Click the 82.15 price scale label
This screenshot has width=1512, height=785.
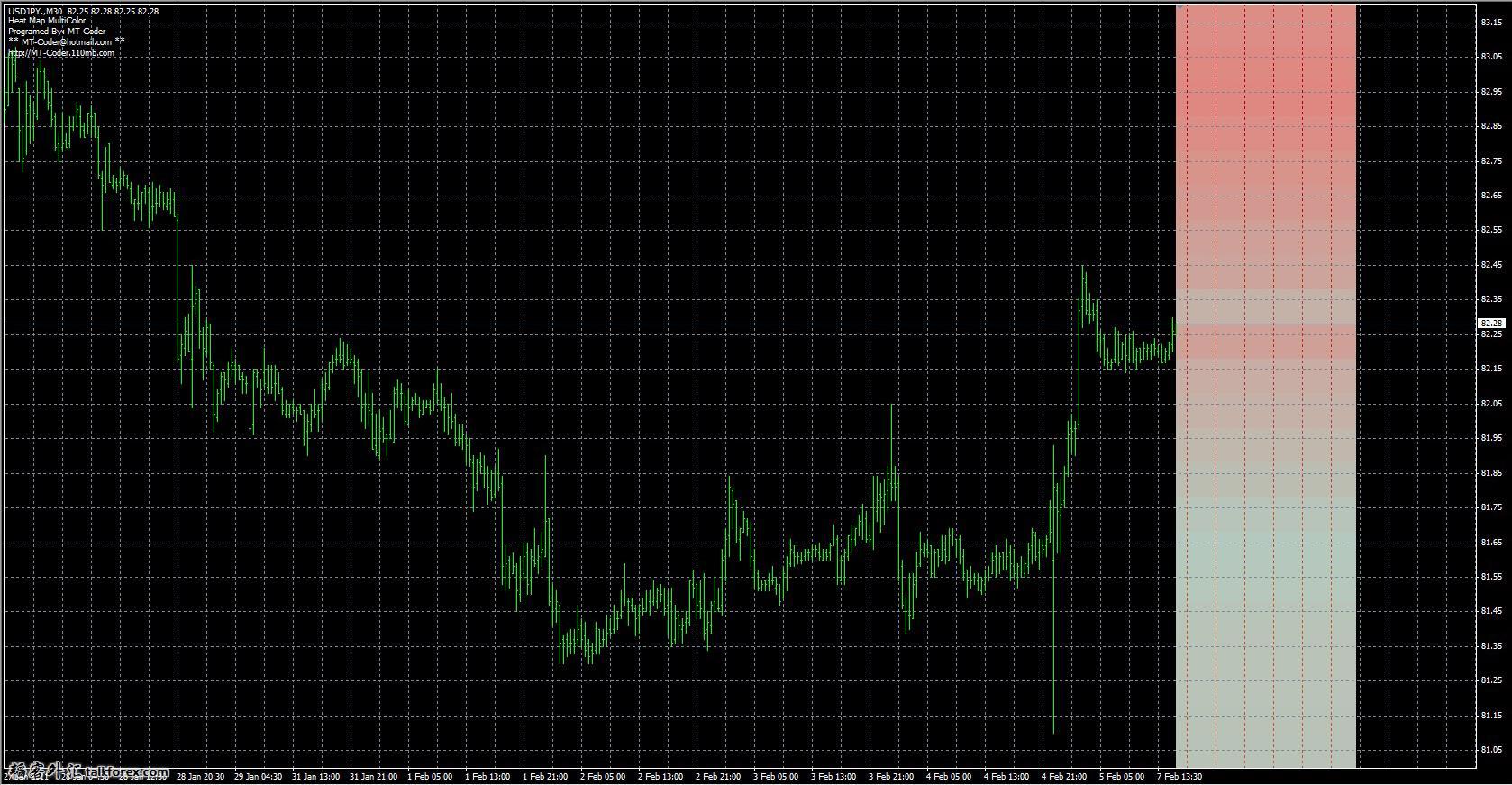pyautogui.click(x=1491, y=368)
